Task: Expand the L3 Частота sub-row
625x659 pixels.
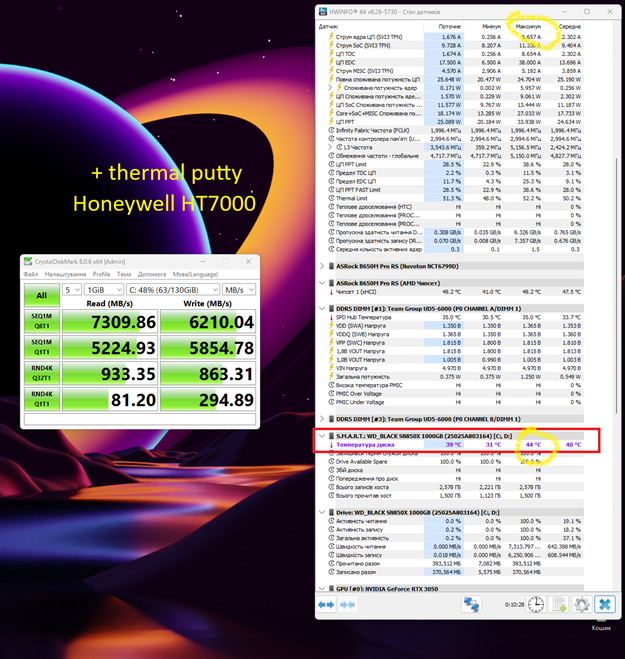Action: click(x=330, y=148)
